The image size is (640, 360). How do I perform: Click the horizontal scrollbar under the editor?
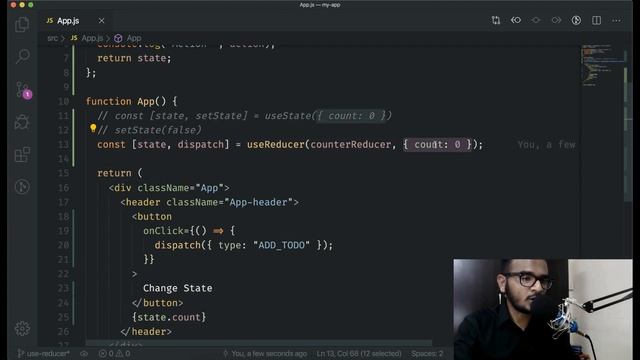(x=259, y=343)
